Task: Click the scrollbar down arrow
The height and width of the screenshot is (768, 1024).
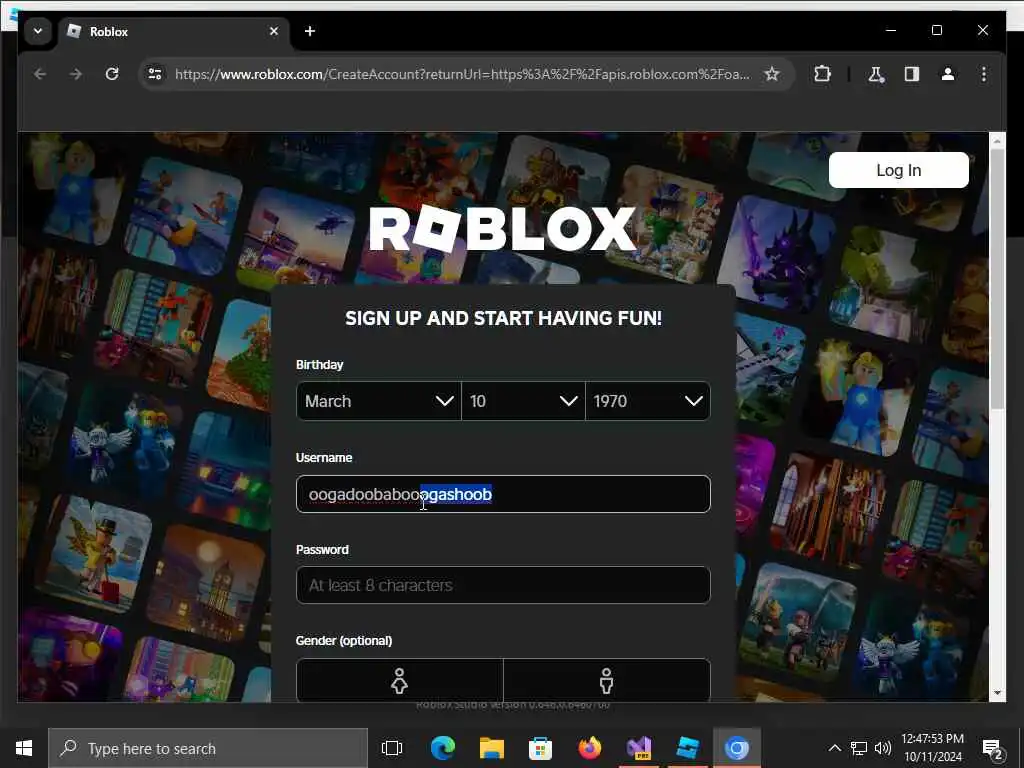Action: click(997, 693)
